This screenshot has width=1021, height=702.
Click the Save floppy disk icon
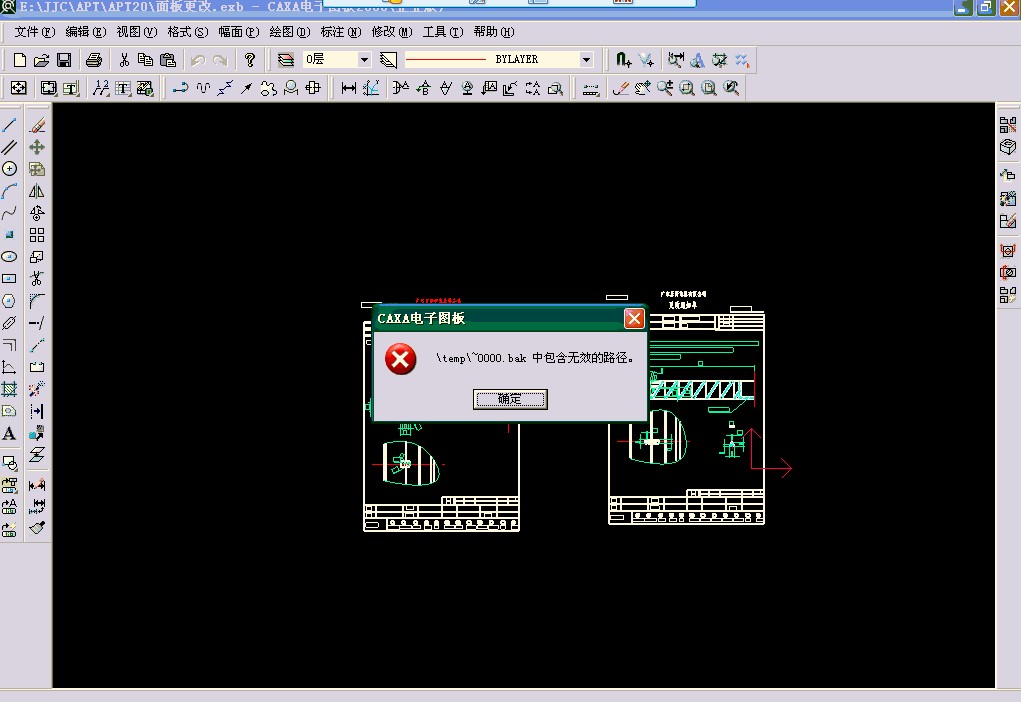(64, 60)
